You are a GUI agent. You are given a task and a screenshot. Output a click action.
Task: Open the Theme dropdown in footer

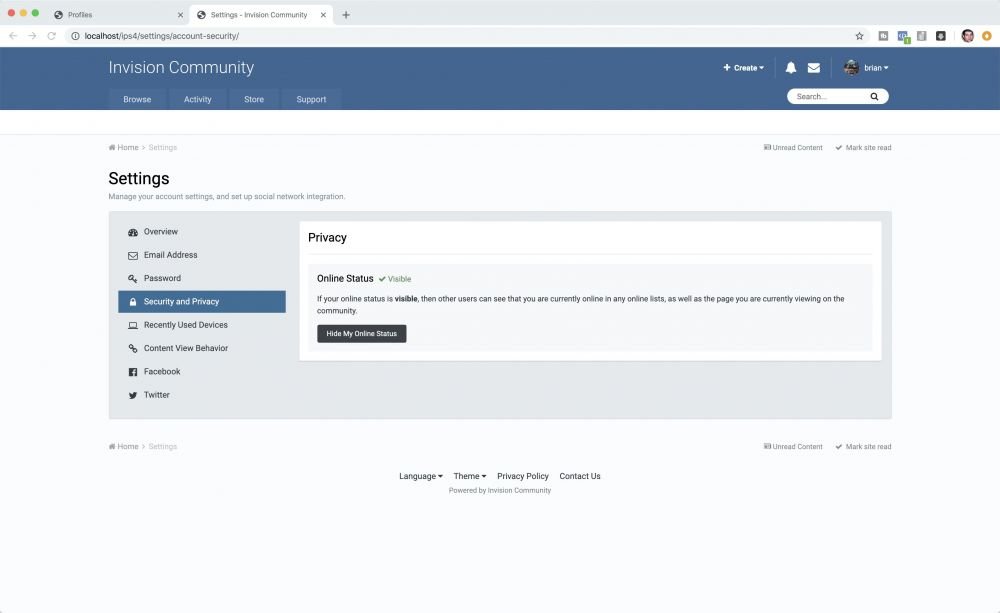pyautogui.click(x=469, y=476)
